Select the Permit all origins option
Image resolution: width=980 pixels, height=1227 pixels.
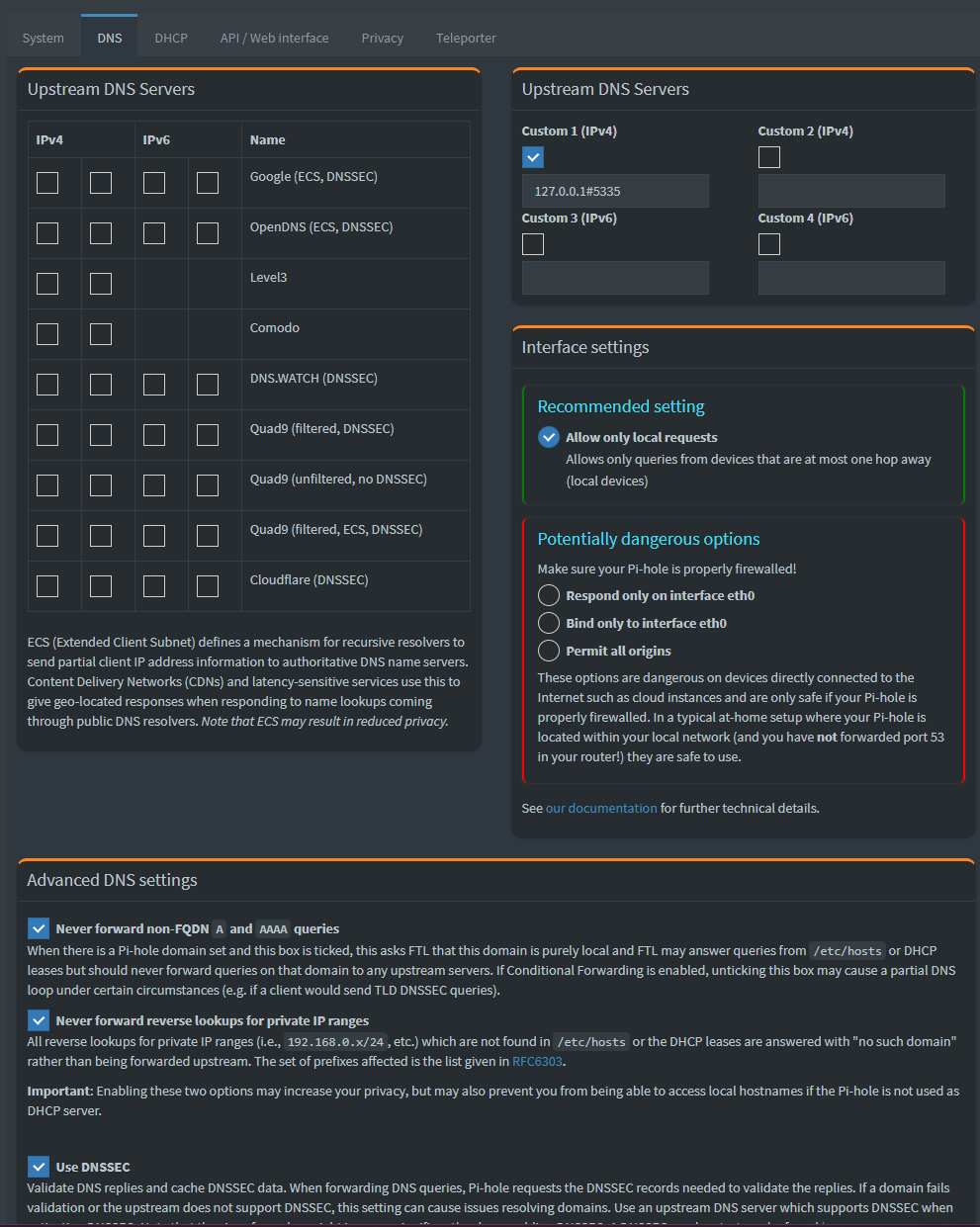(549, 651)
